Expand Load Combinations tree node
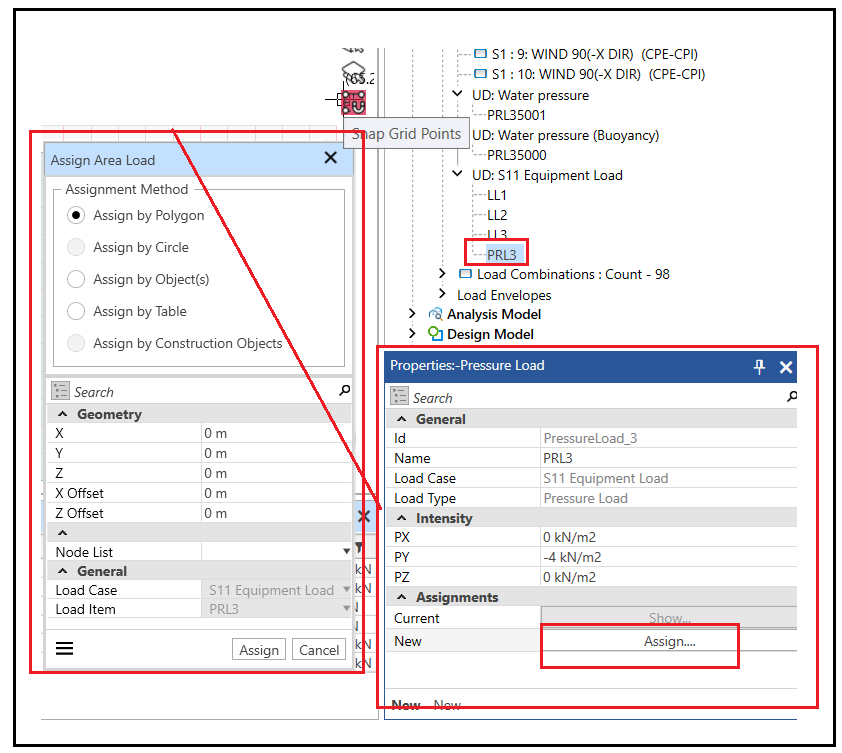This screenshot has width=842, height=753. pos(442,273)
